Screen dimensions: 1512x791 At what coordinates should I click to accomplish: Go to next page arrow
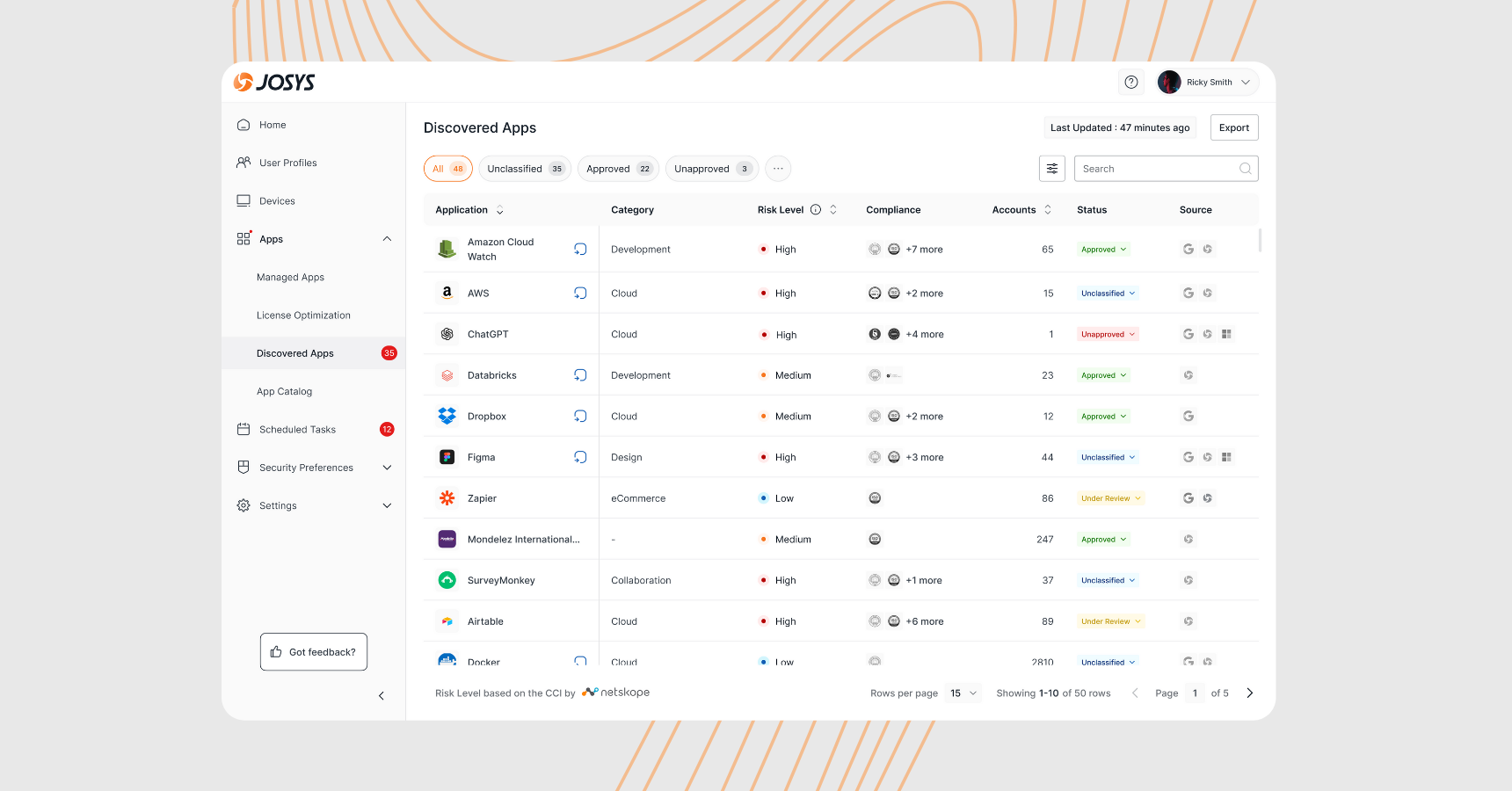point(1250,693)
